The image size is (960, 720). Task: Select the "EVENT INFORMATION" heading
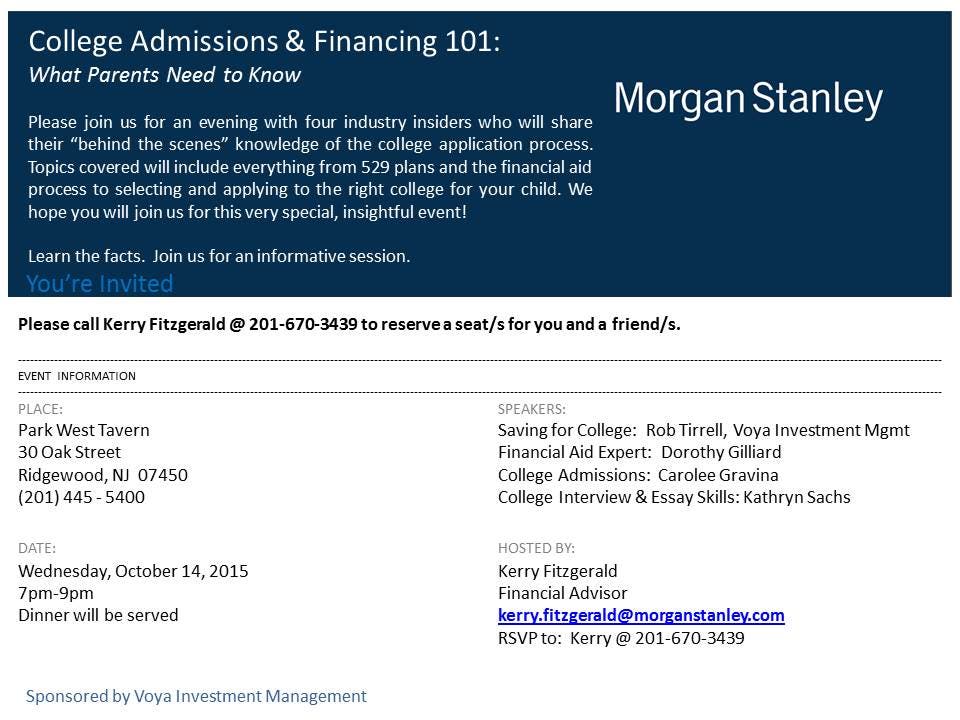(77, 376)
